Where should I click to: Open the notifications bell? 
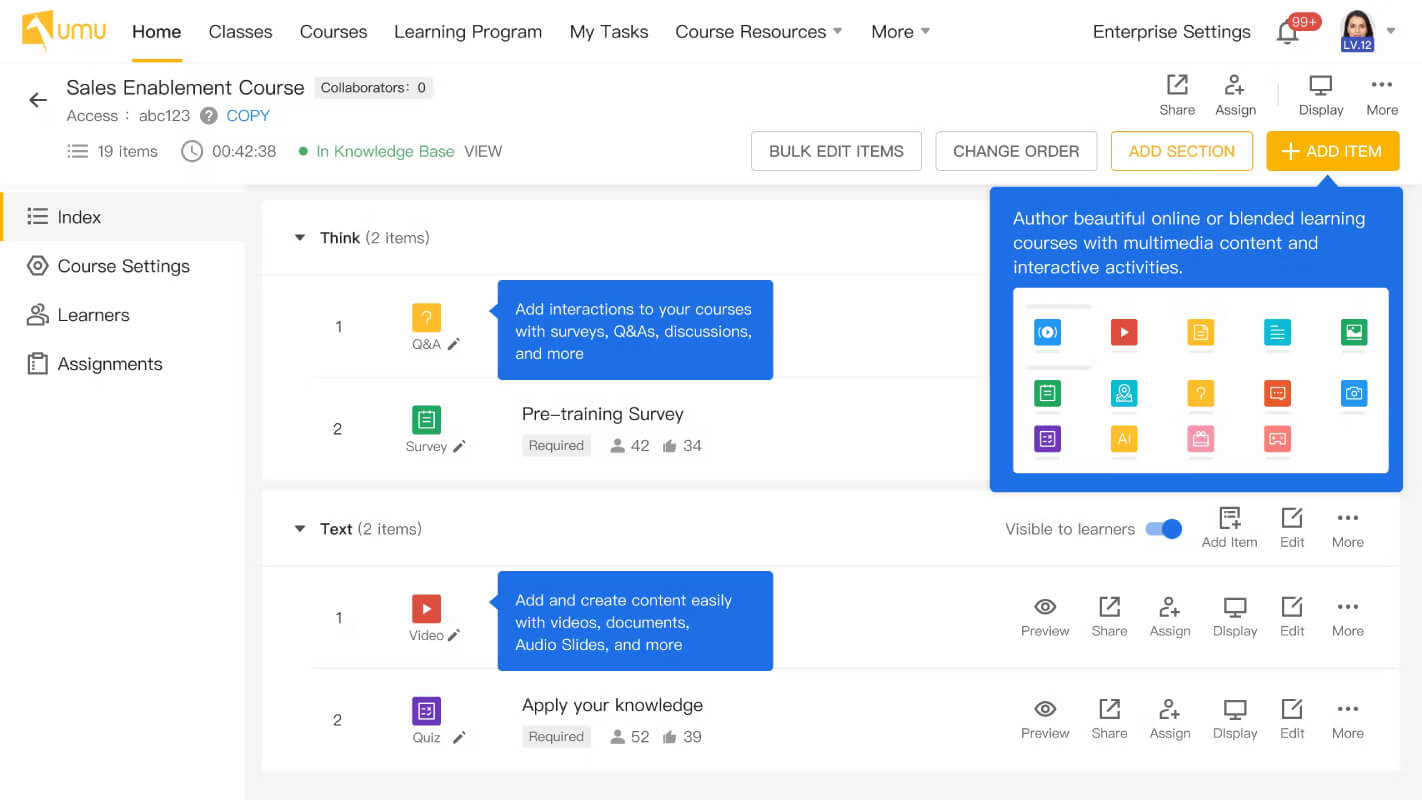(x=1288, y=33)
